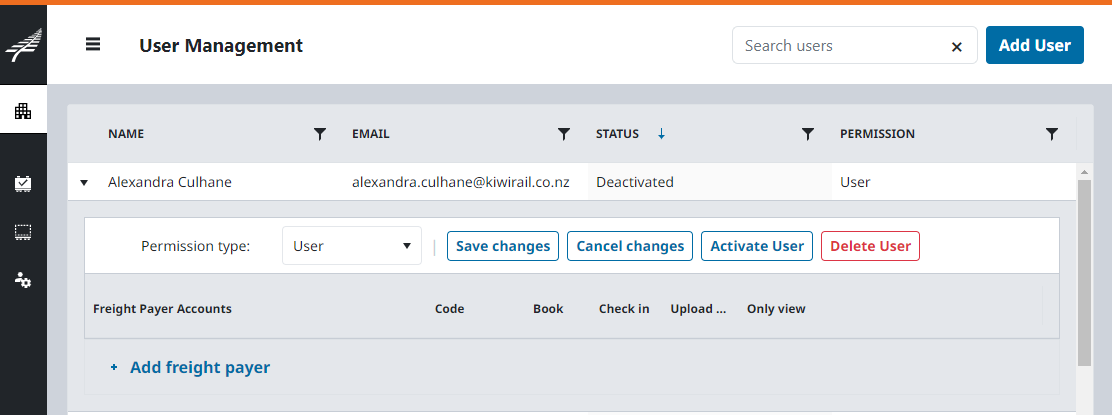Open the hamburger navigation menu
Image resolution: width=1112 pixels, height=415 pixels.
(x=93, y=45)
